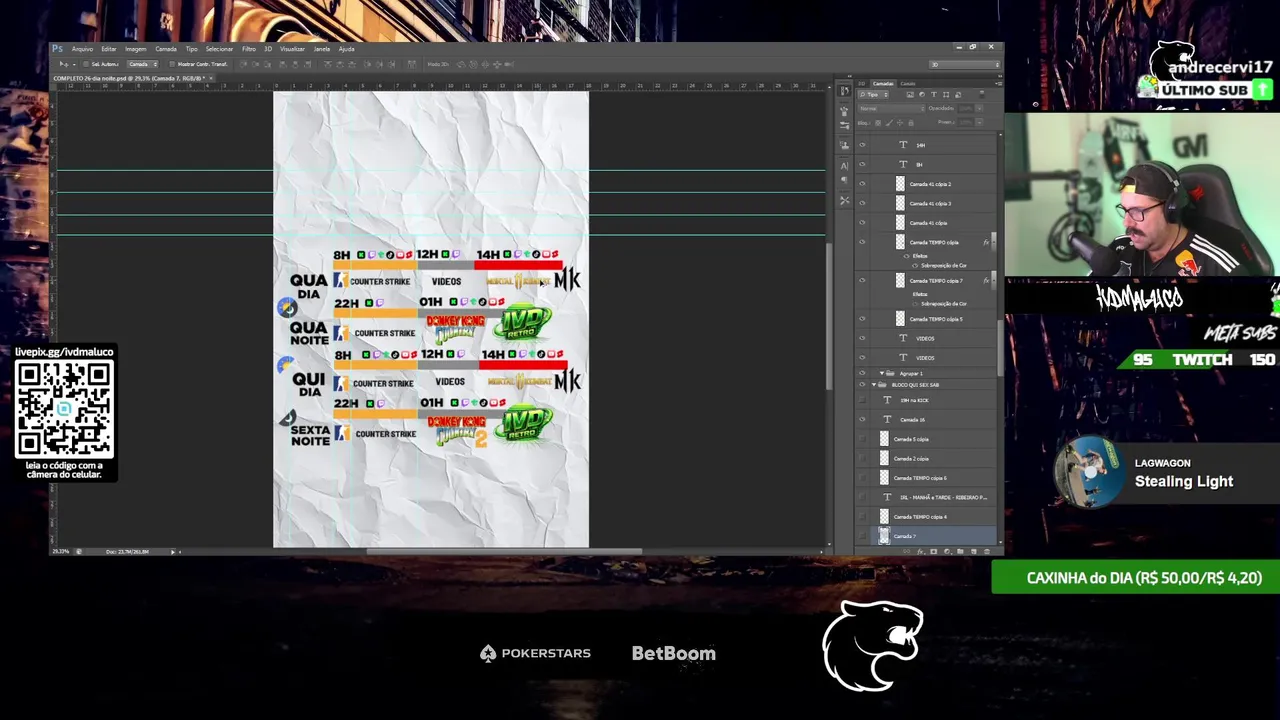The height and width of the screenshot is (720, 1280).
Task: Open the Filtro menu
Action: coord(249,49)
